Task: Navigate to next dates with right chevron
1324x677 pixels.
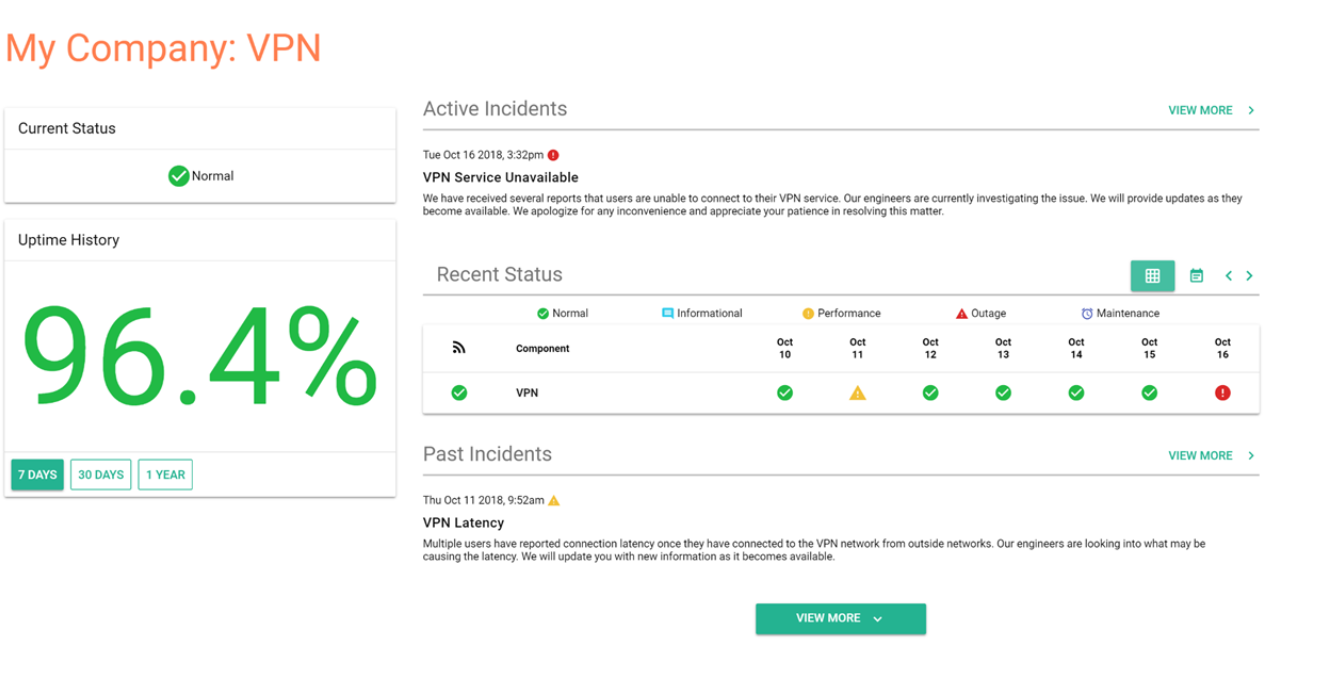Action: point(1250,275)
